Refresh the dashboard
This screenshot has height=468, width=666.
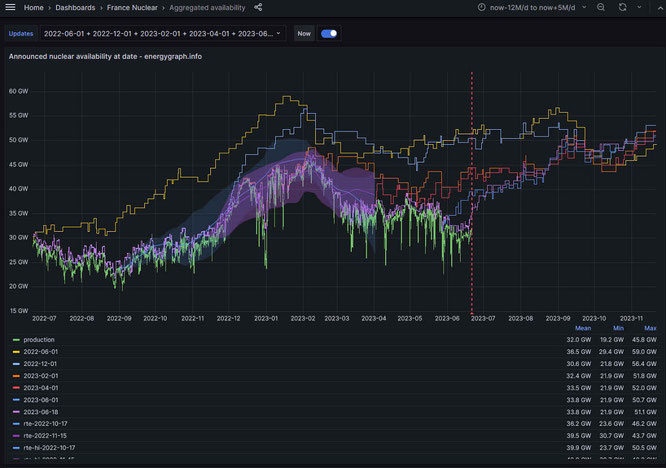(x=622, y=7)
